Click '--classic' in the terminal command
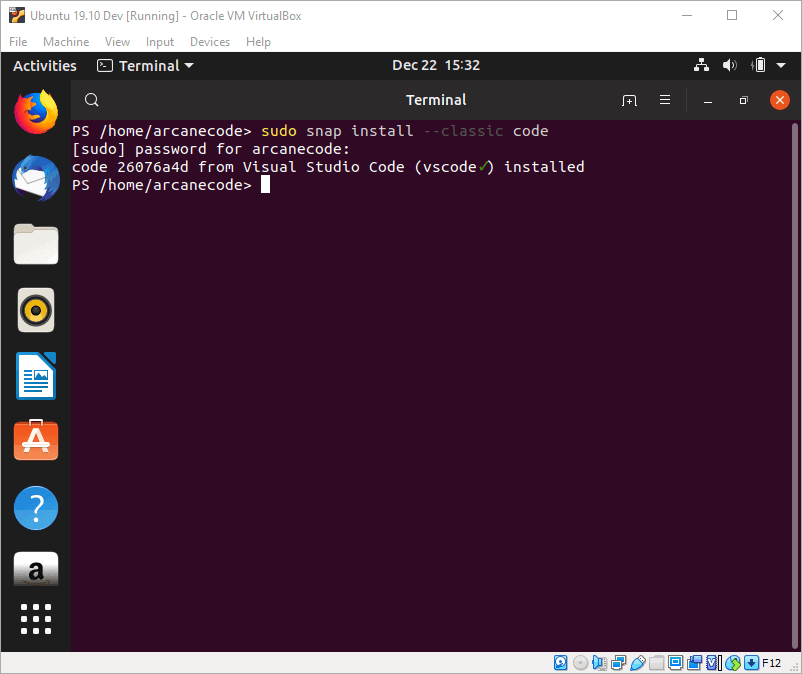 click(x=463, y=131)
